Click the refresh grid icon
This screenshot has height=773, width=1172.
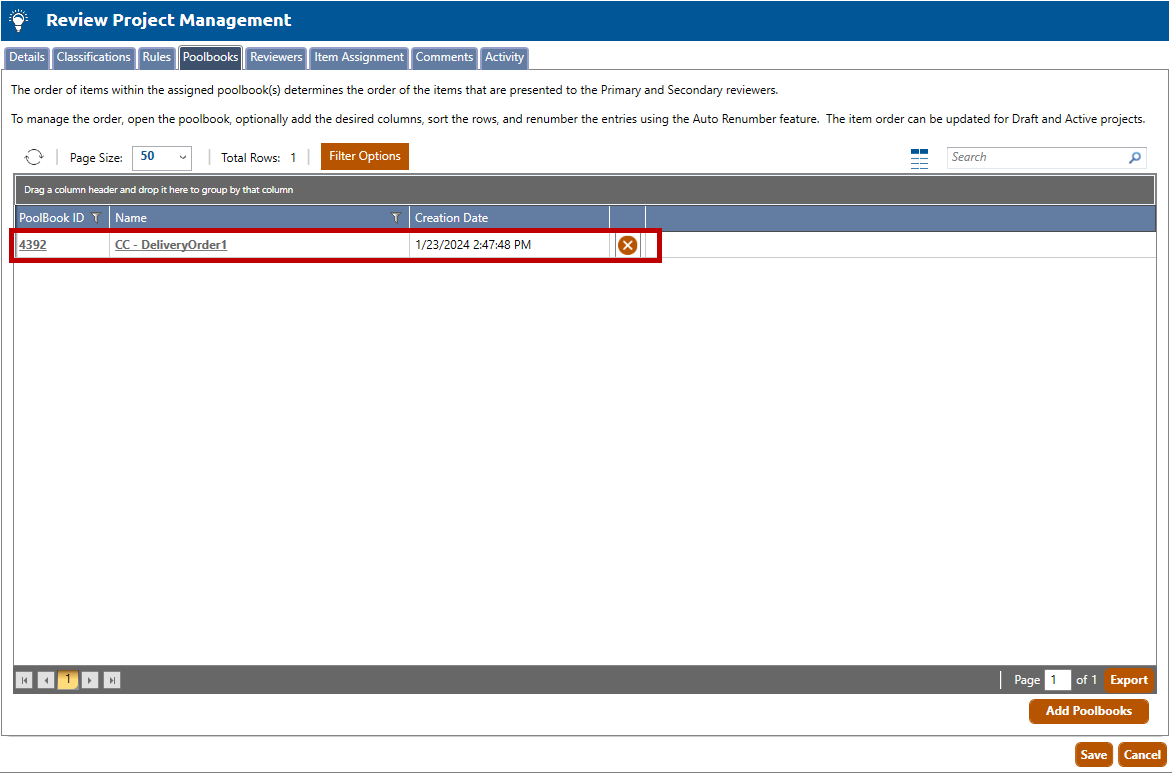tap(34, 157)
